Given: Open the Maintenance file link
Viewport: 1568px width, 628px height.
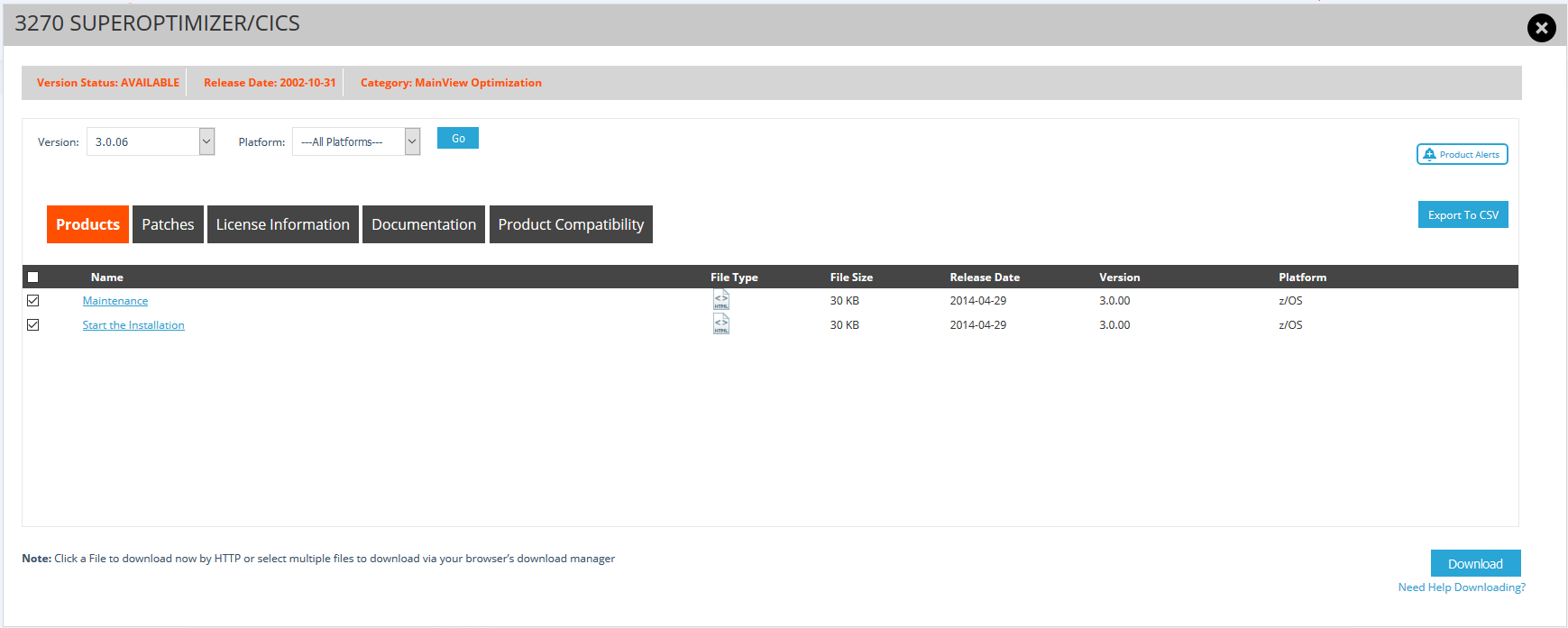Looking at the screenshot, I should click(x=115, y=301).
